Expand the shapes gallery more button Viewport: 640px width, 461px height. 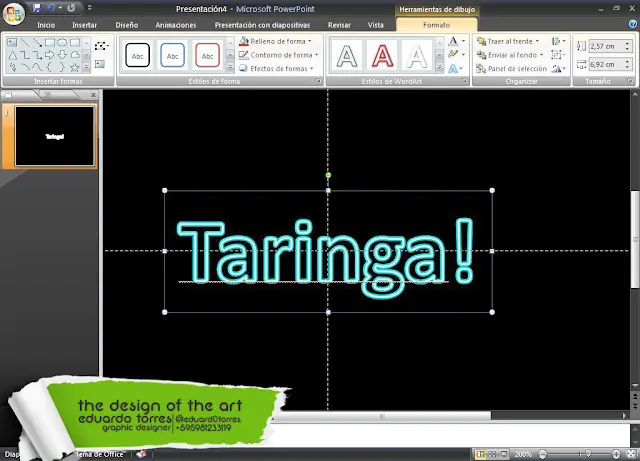(87, 67)
